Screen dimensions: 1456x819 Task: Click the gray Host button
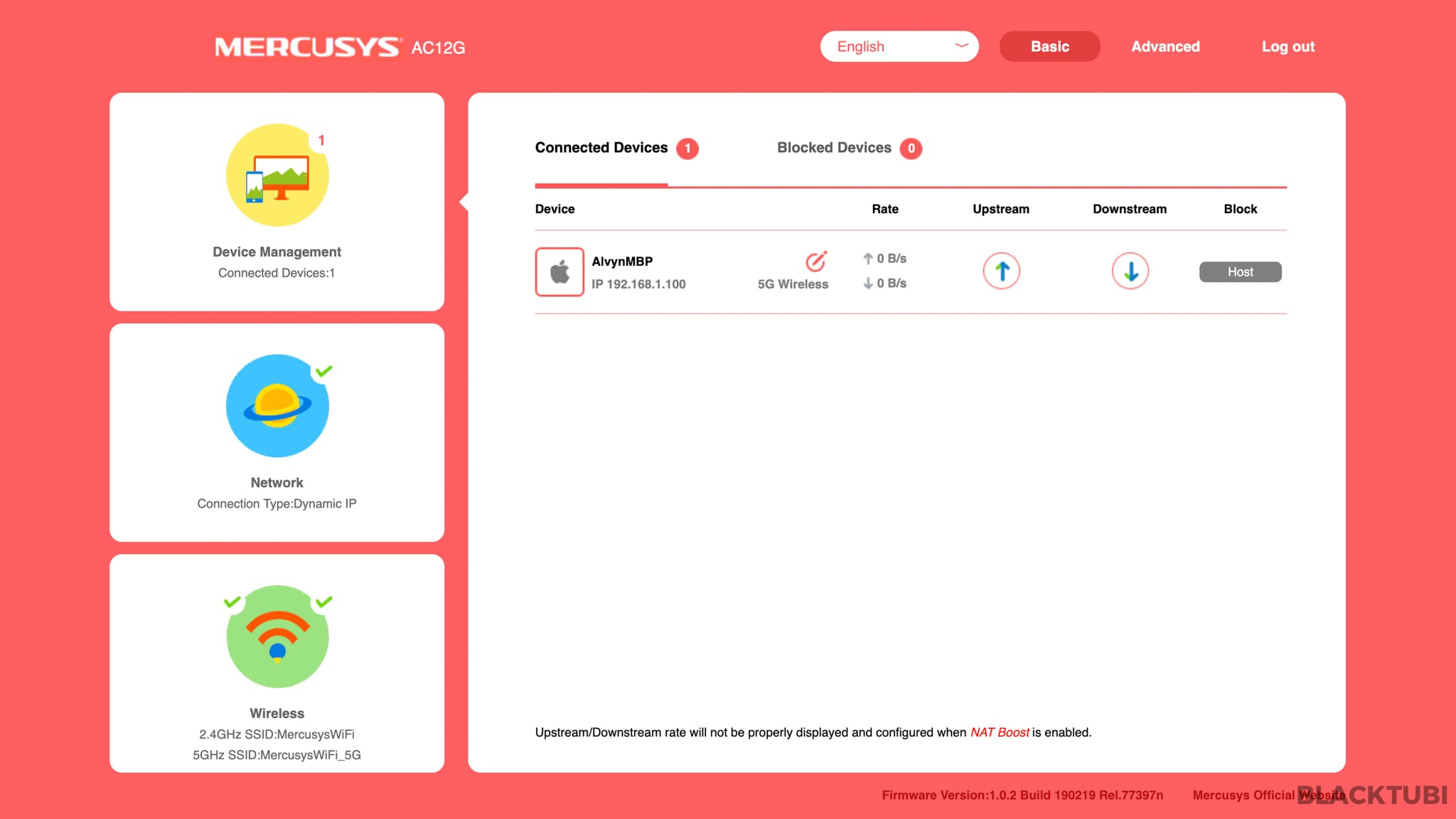1240,272
